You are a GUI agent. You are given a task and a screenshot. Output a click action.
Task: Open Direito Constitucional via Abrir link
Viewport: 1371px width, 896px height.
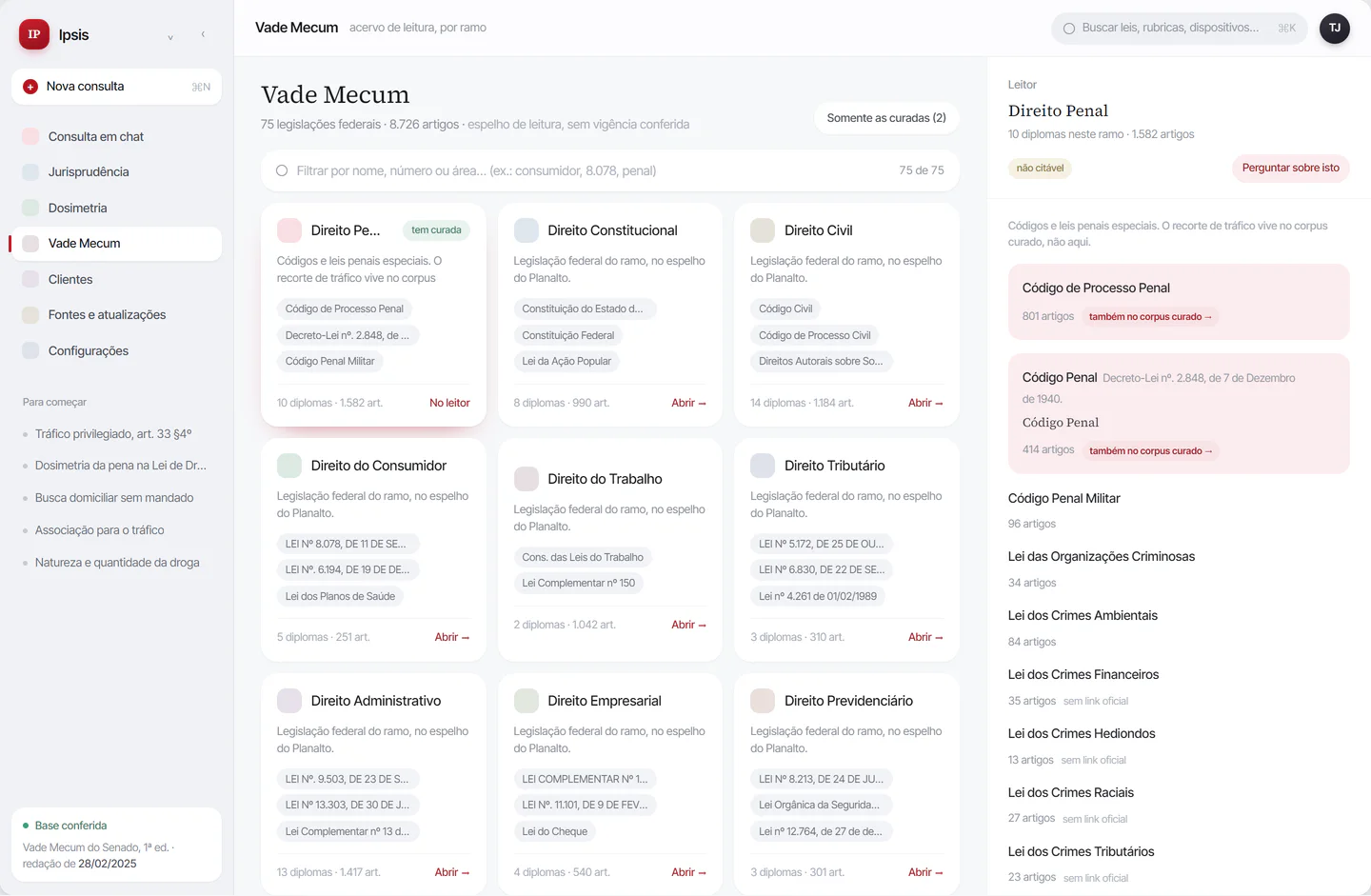688,403
